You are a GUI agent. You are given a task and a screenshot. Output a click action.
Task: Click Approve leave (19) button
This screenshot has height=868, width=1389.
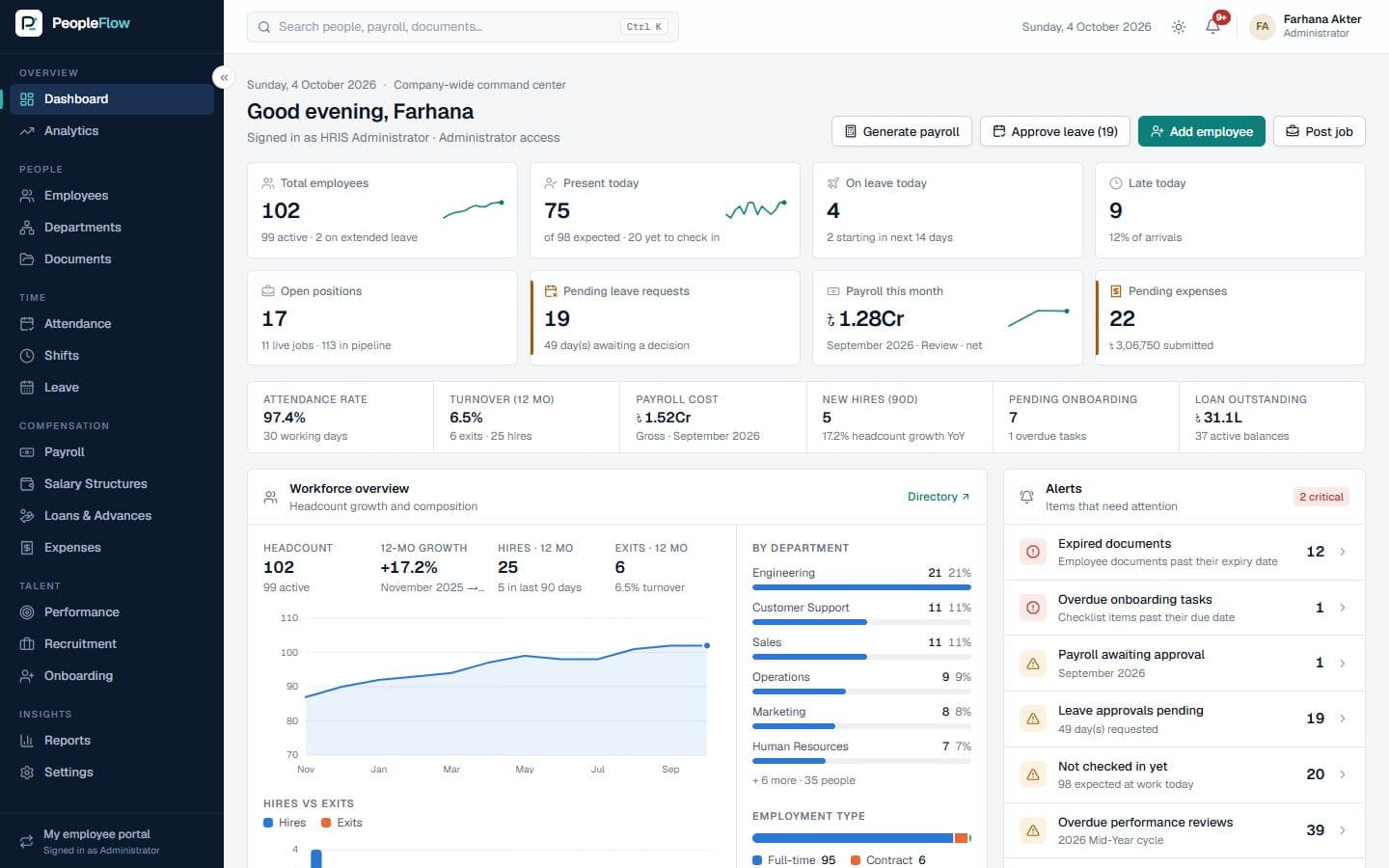click(1055, 131)
